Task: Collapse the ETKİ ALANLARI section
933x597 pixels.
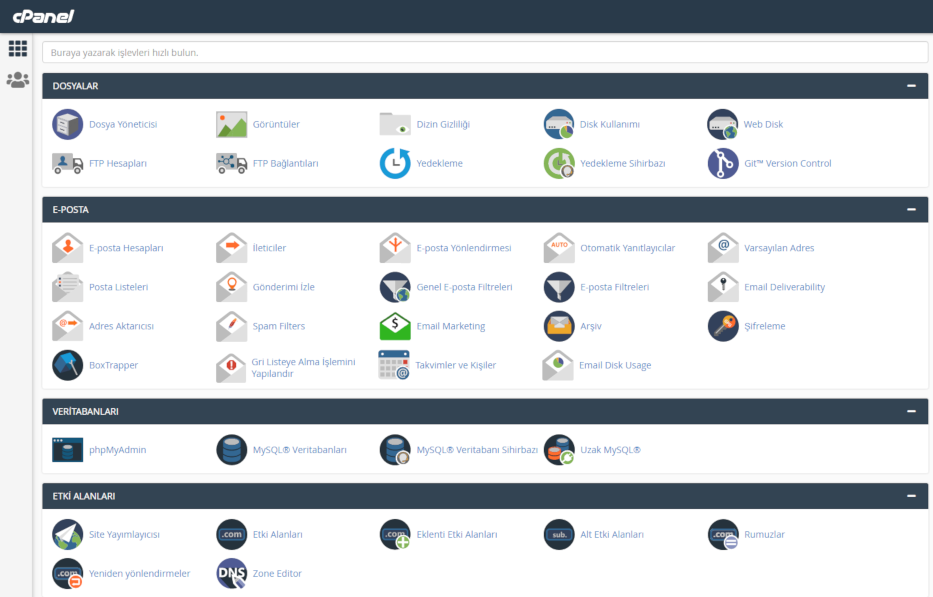Action: click(x=911, y=496)
